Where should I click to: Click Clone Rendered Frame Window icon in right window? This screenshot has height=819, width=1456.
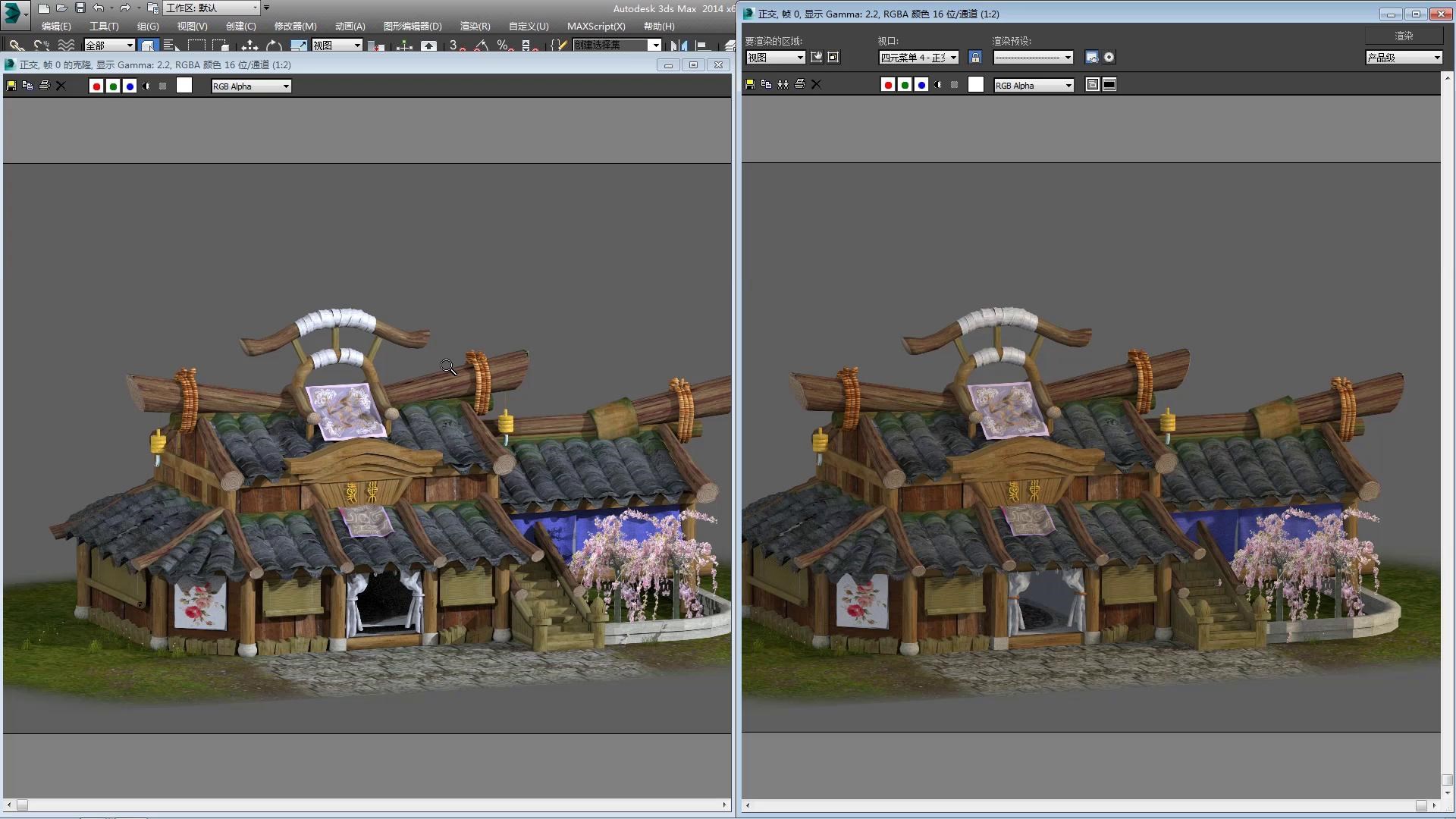783,84
